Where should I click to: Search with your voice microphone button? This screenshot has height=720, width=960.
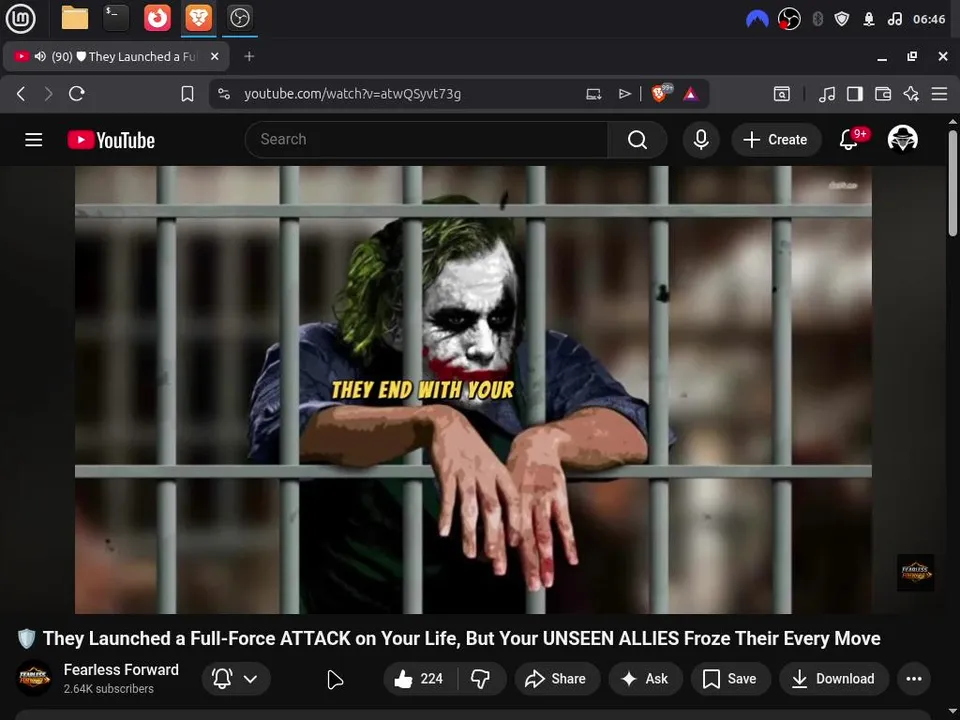701,140
